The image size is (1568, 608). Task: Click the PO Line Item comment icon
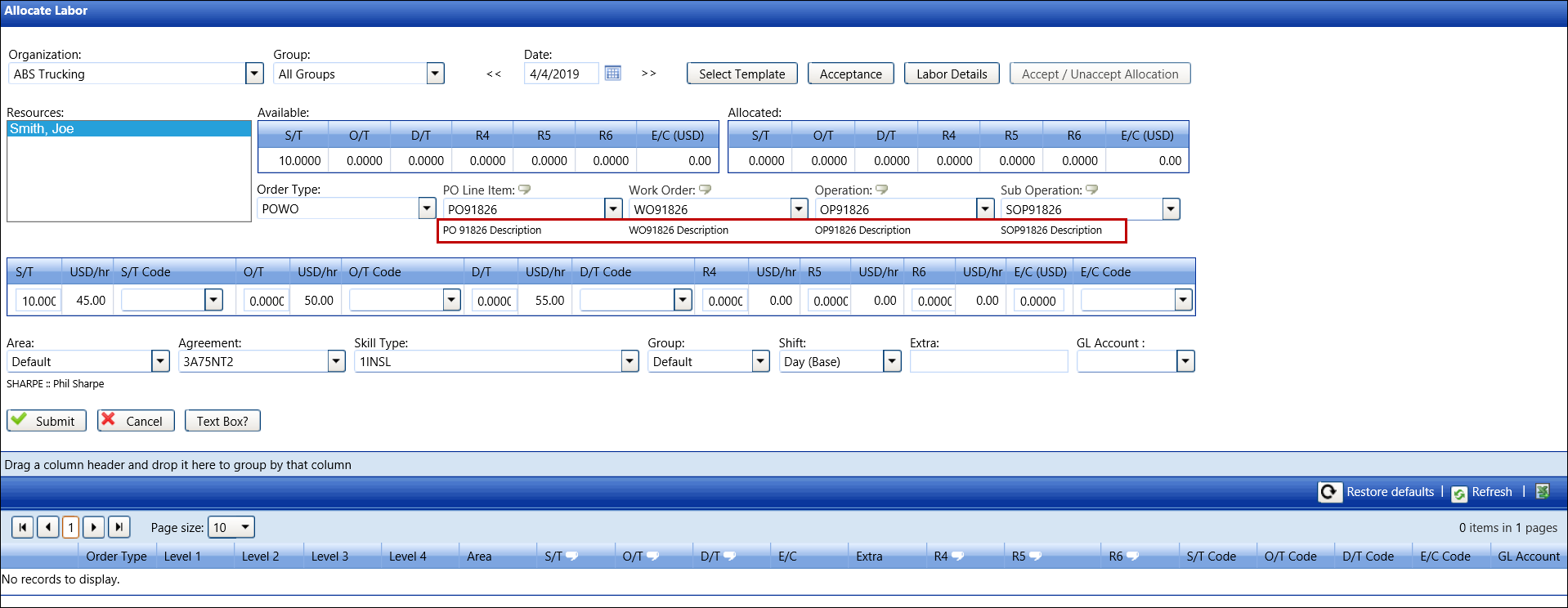pyautogui.click(x=525, y=190)
